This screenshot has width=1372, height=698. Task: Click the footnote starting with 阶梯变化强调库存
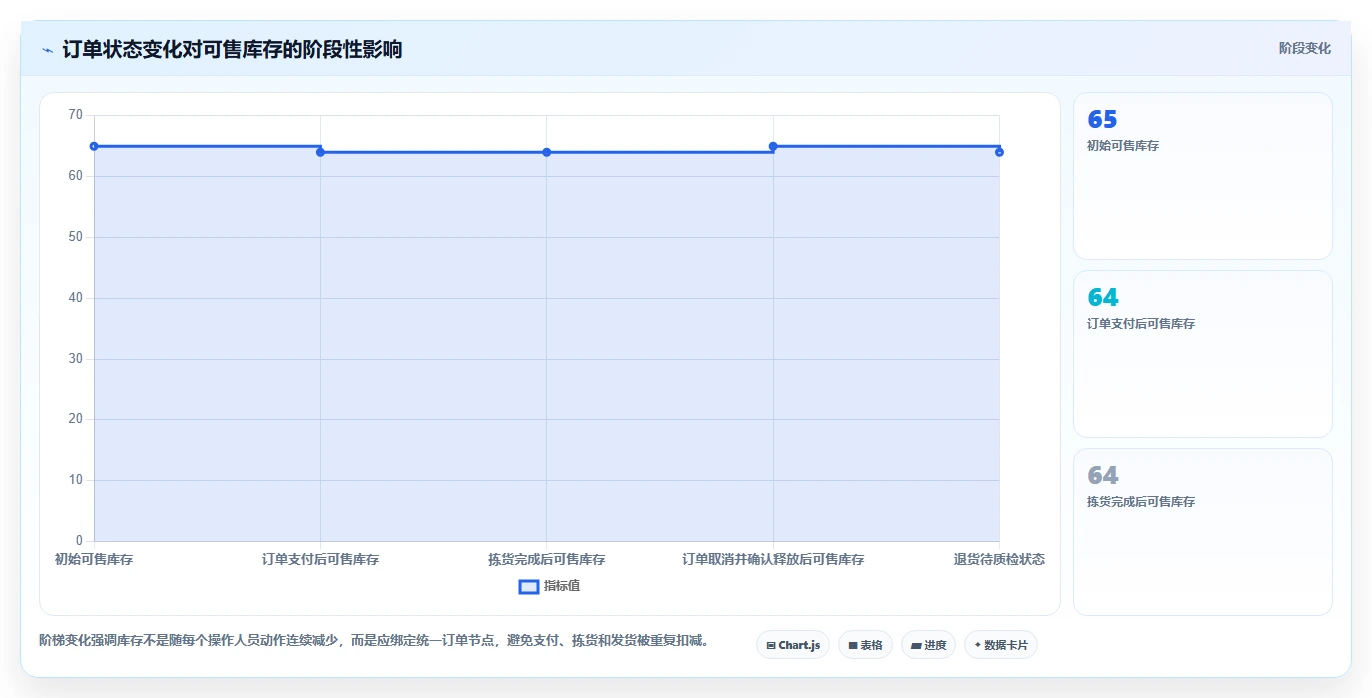click(x=374, y=640)
